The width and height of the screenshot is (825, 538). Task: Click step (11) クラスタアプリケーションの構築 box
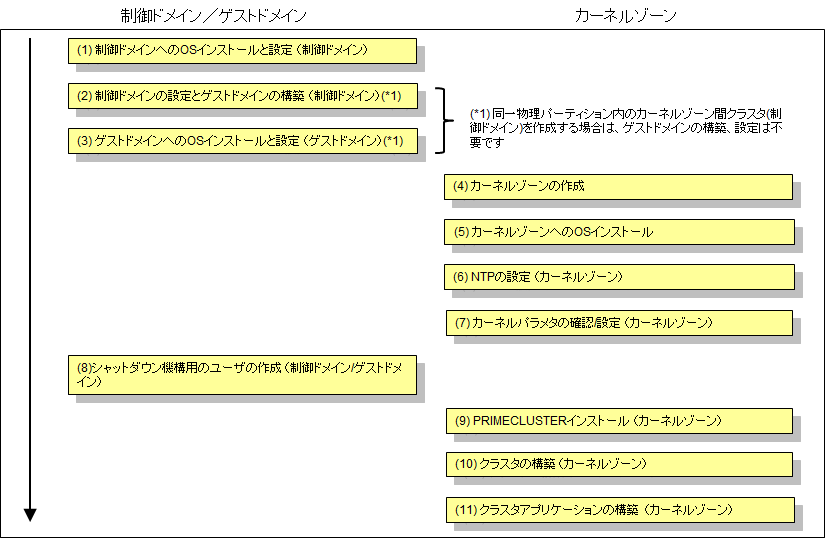pyautogui.click(x=620, y=510)
